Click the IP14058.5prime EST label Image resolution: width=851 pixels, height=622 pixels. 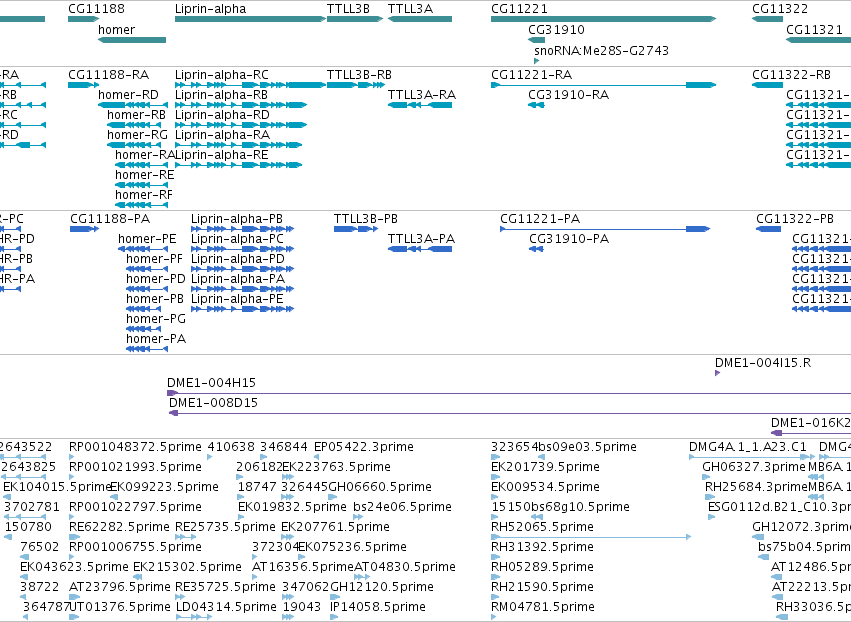378,607
